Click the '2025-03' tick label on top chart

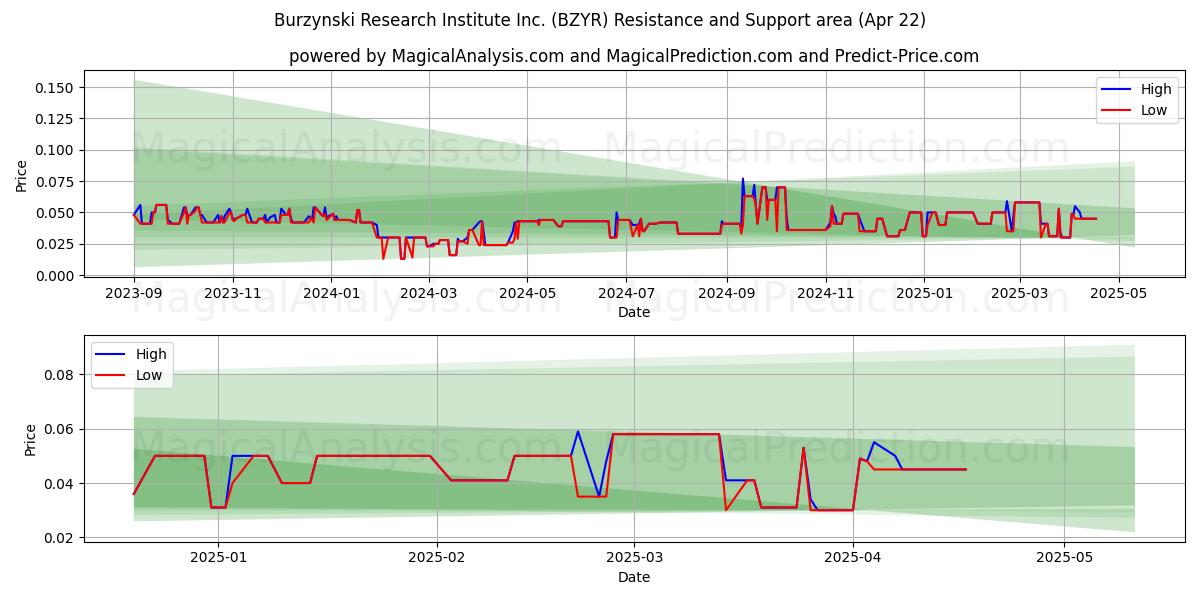click(x=1019, y=294)
